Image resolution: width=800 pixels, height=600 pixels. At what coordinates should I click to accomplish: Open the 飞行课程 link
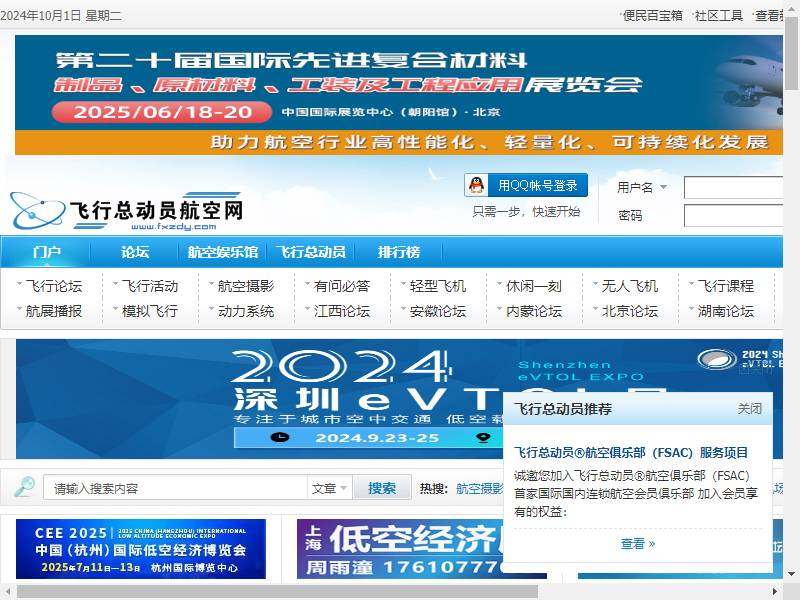tap(726, 286)
